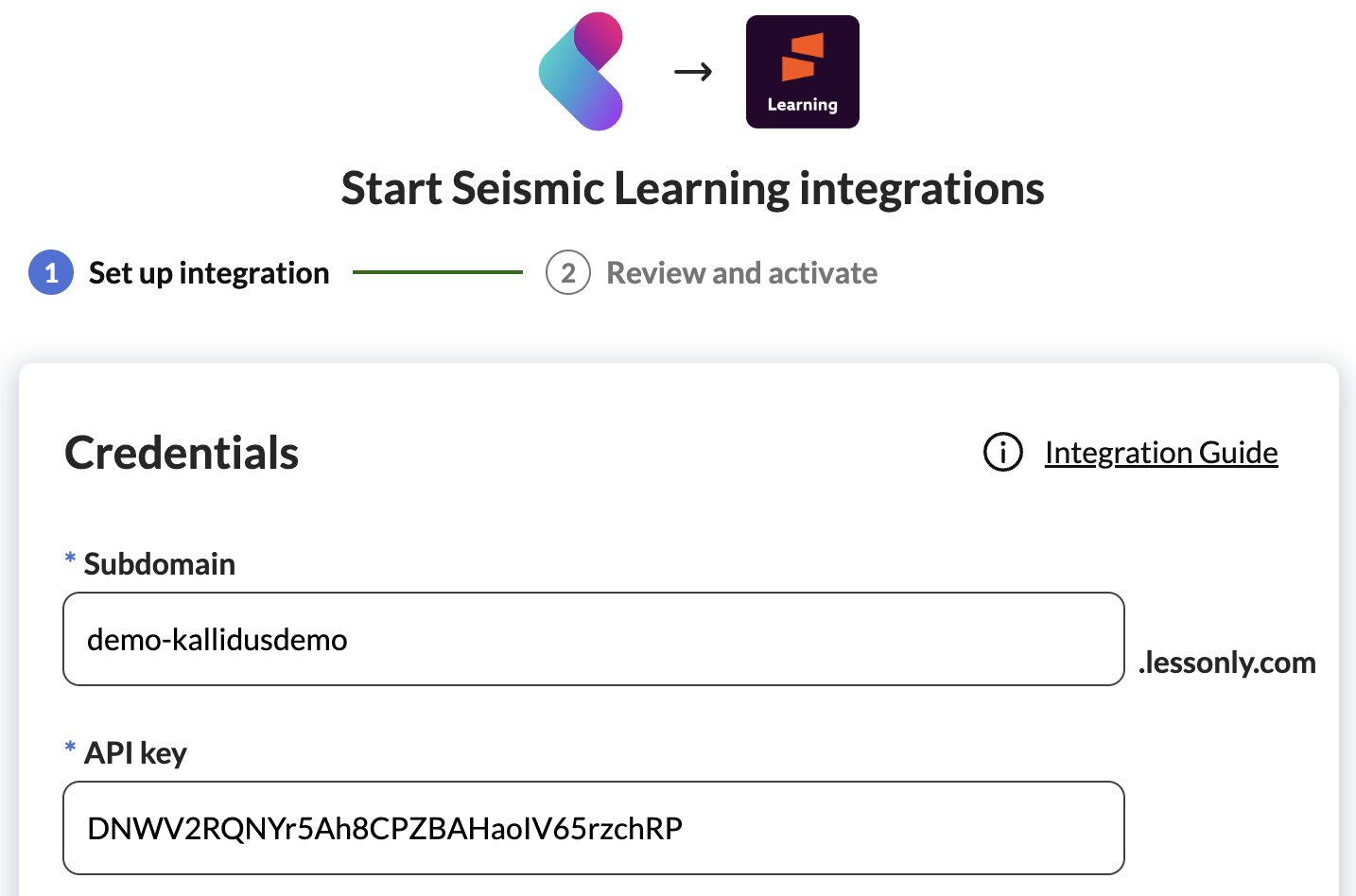Switch to the Set up integration step
The width and height of the screenshot is (1356, 896).
point(208,272)
